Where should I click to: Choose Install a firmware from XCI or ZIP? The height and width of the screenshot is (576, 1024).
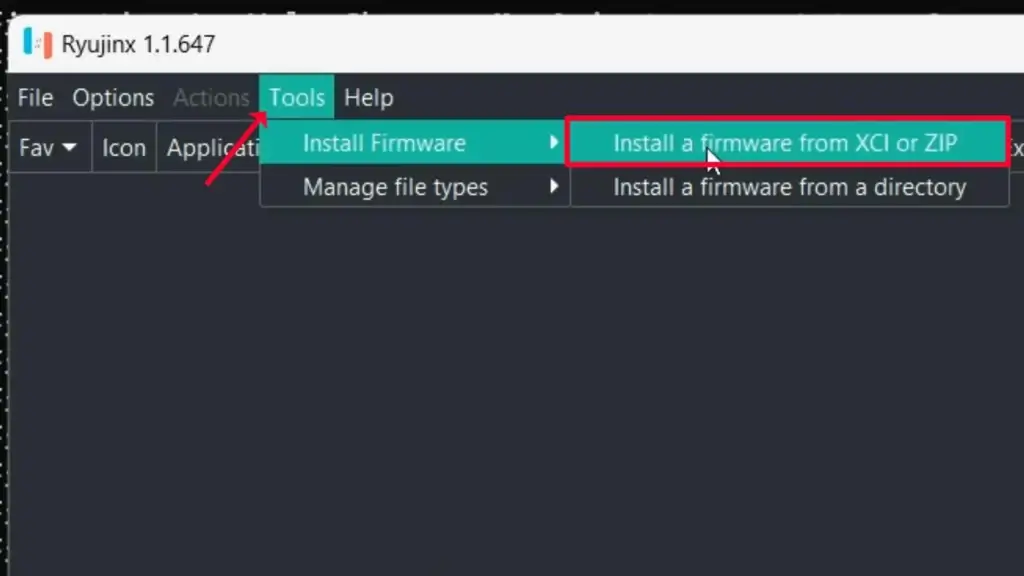coord(788,142)
